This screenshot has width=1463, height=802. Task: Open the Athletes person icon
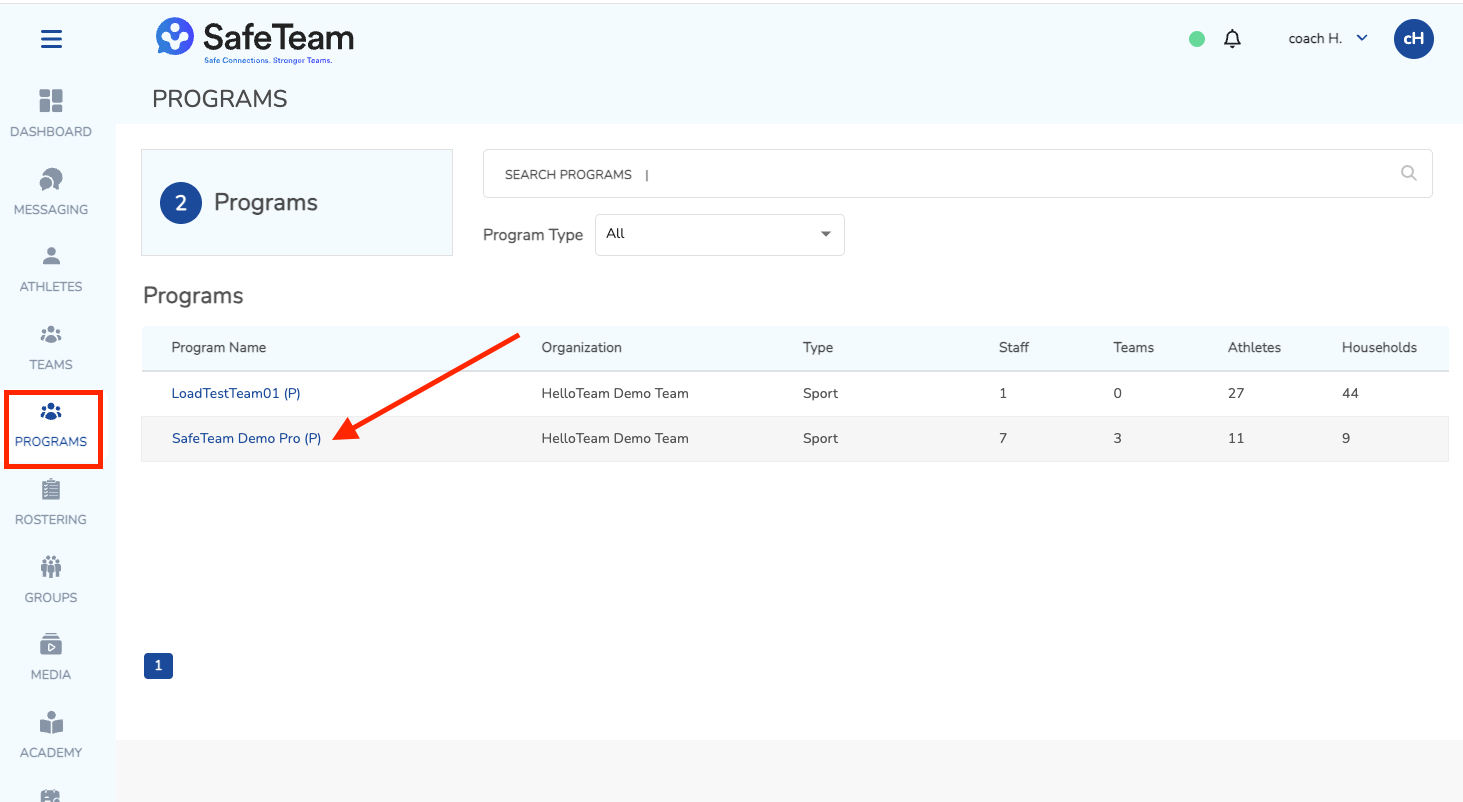point(51,256)
